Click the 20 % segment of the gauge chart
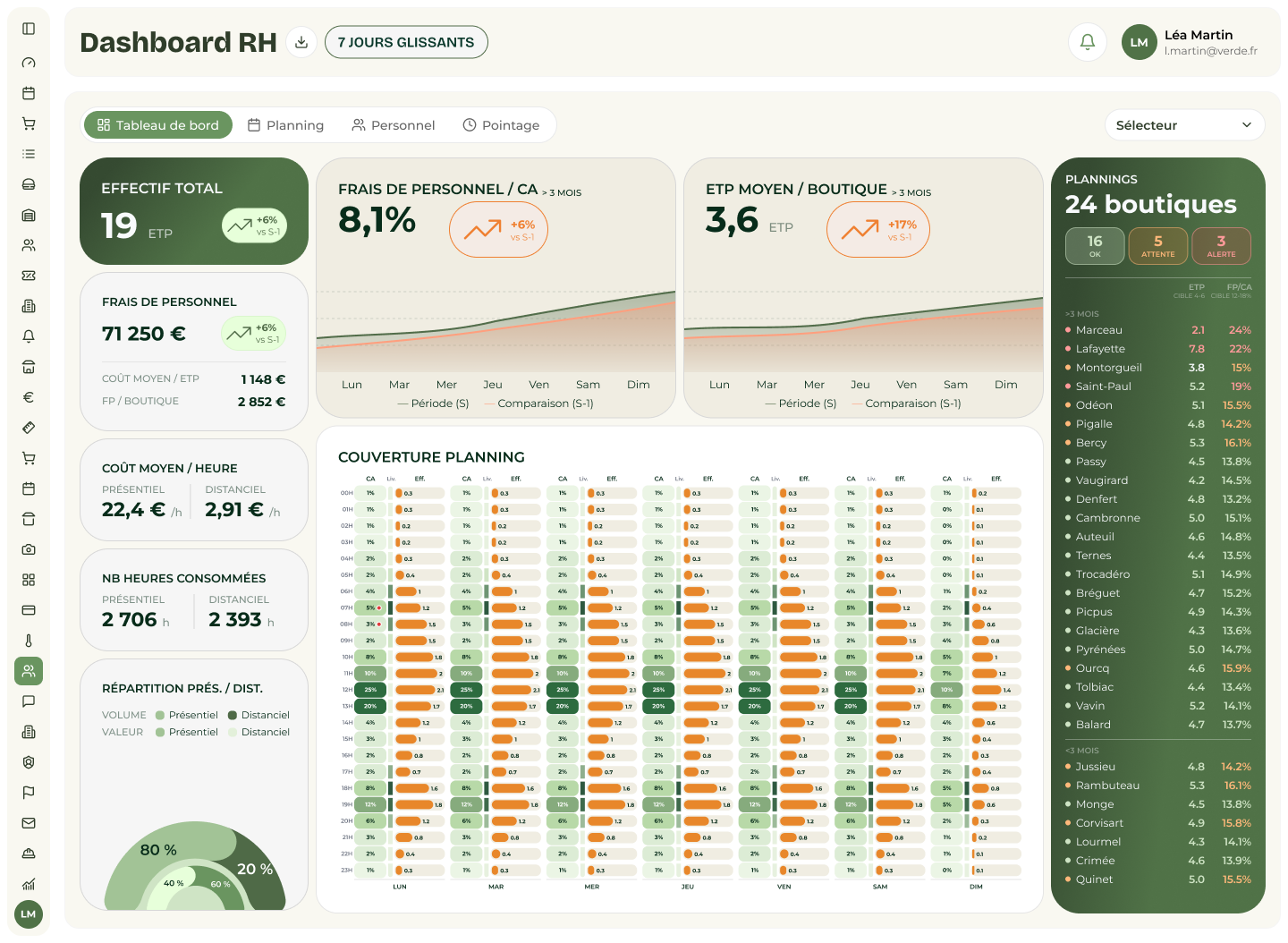Image resolution: width=1288 pixels, height=943 pixels. [x=255, y=869]
